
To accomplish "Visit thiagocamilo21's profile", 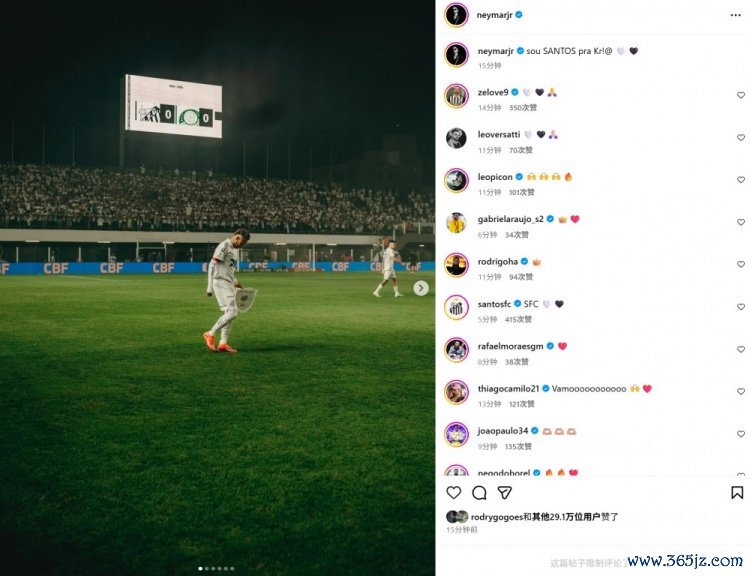I will [508, 388].
